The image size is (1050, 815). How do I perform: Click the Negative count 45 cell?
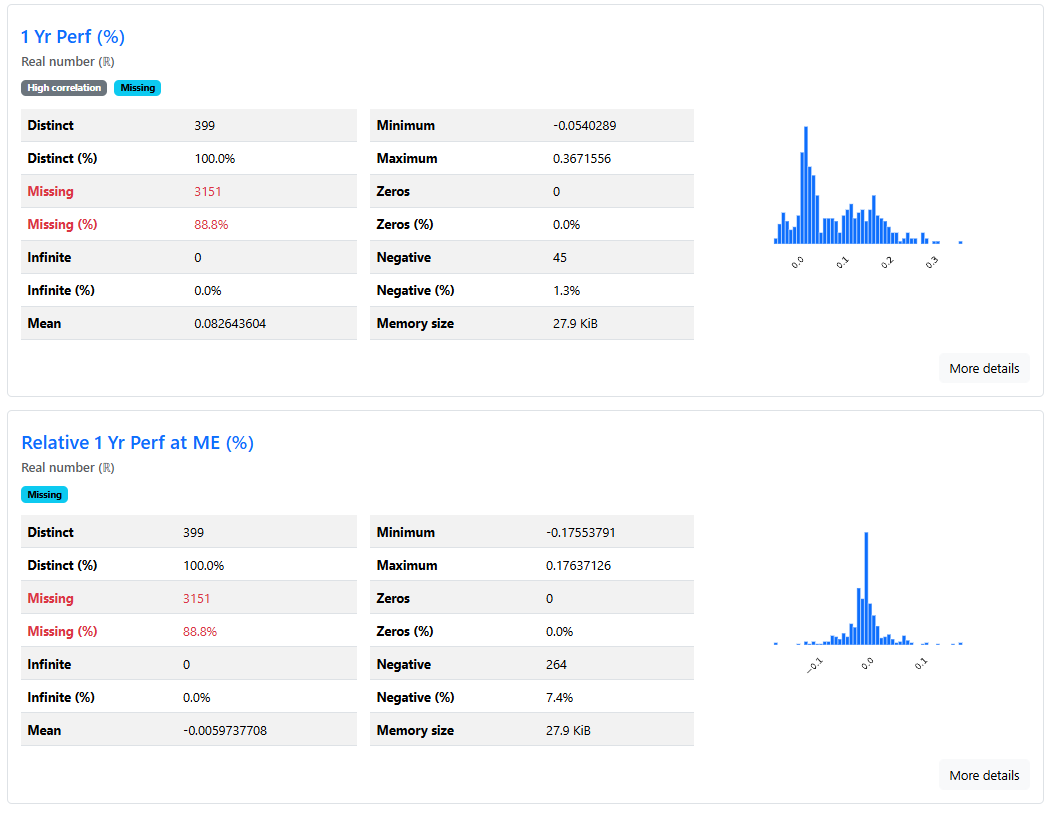[560, 258]
